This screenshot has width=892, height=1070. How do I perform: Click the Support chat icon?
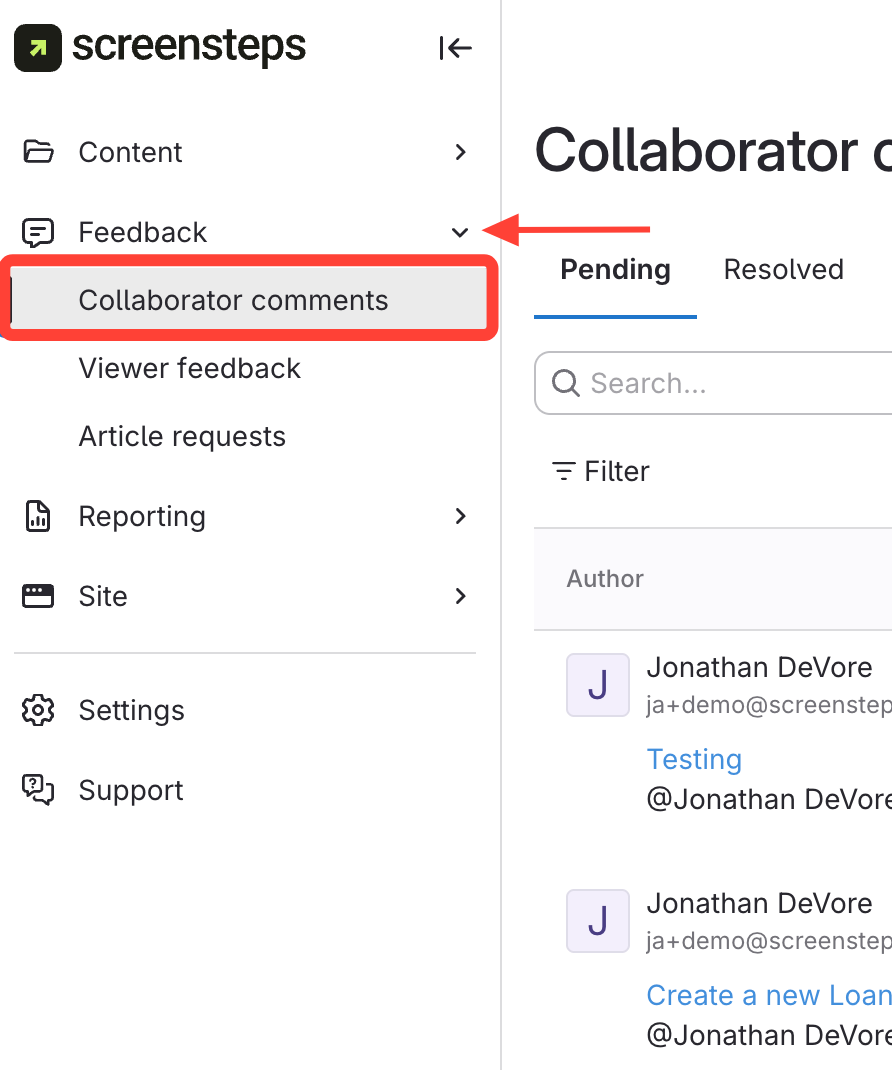38,790
